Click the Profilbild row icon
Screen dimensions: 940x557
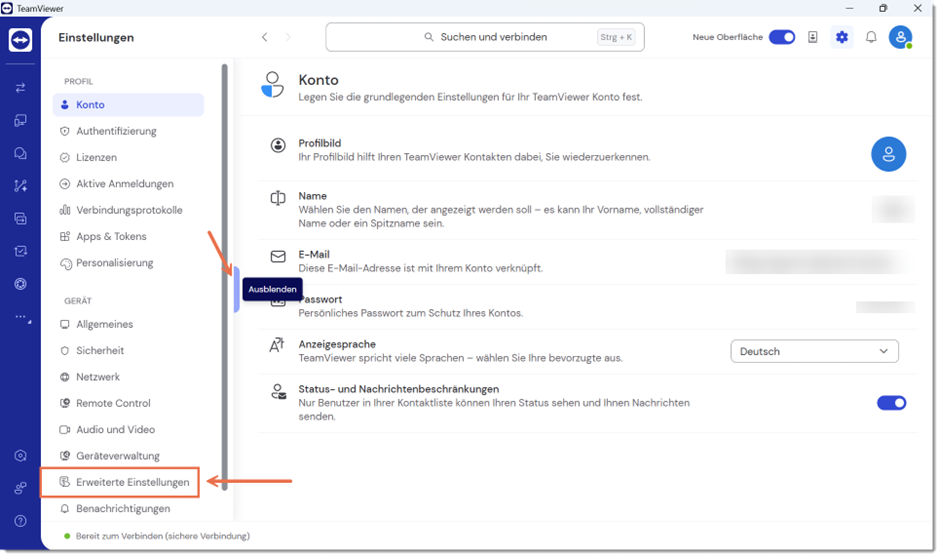pyautogui.click(x=278, y=145)
